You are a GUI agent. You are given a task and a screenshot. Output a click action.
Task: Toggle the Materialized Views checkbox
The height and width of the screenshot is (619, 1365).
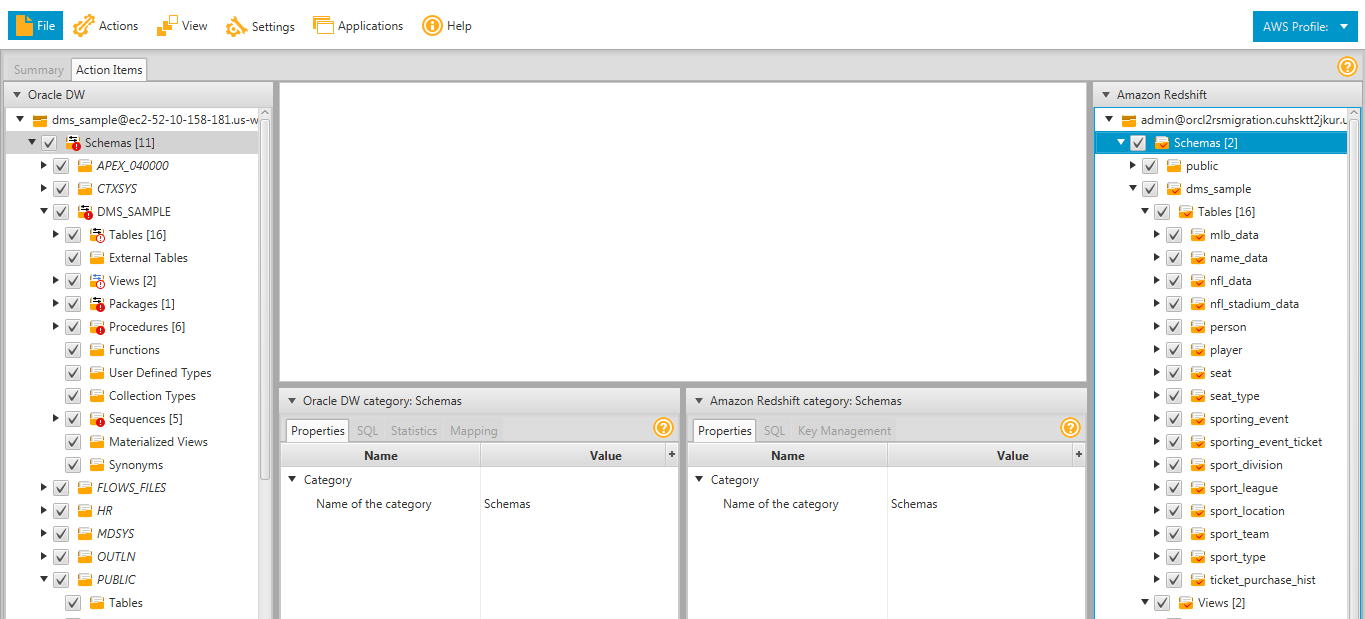(x=73, y=442)
